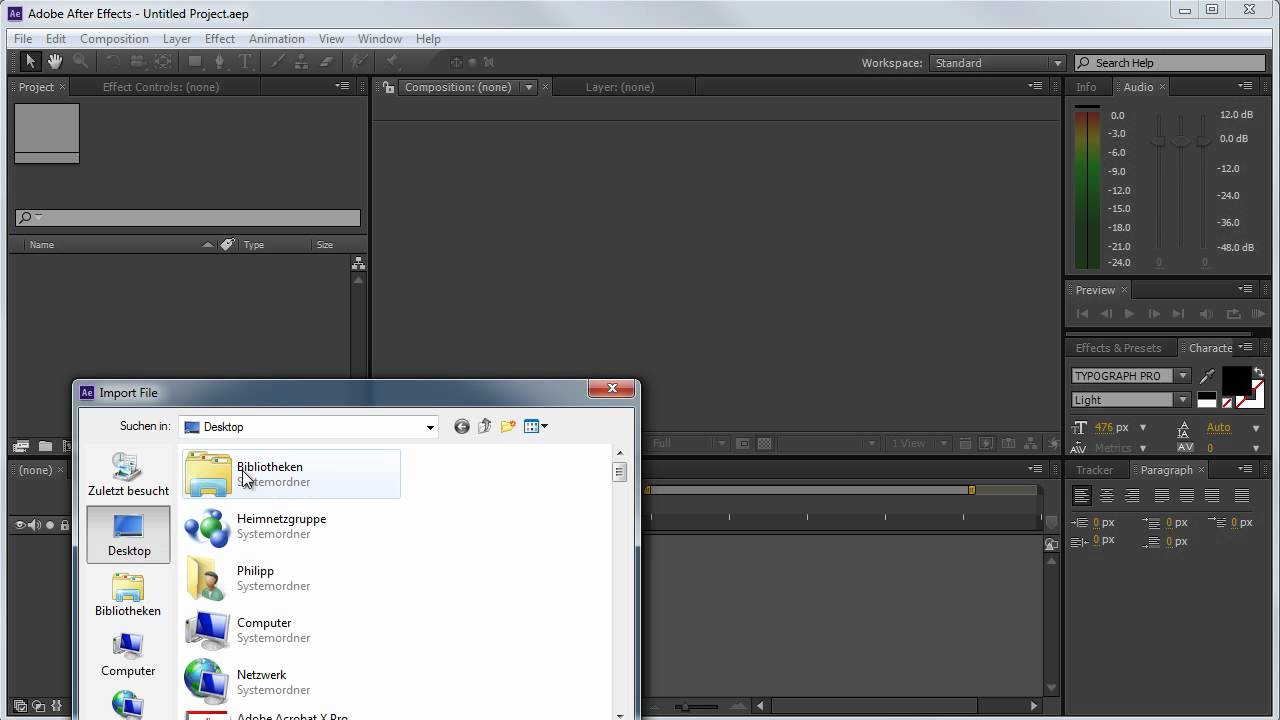Select the Clone Stamp tool
Screen dimensions: 1280x720
click(x=302, y=62)
